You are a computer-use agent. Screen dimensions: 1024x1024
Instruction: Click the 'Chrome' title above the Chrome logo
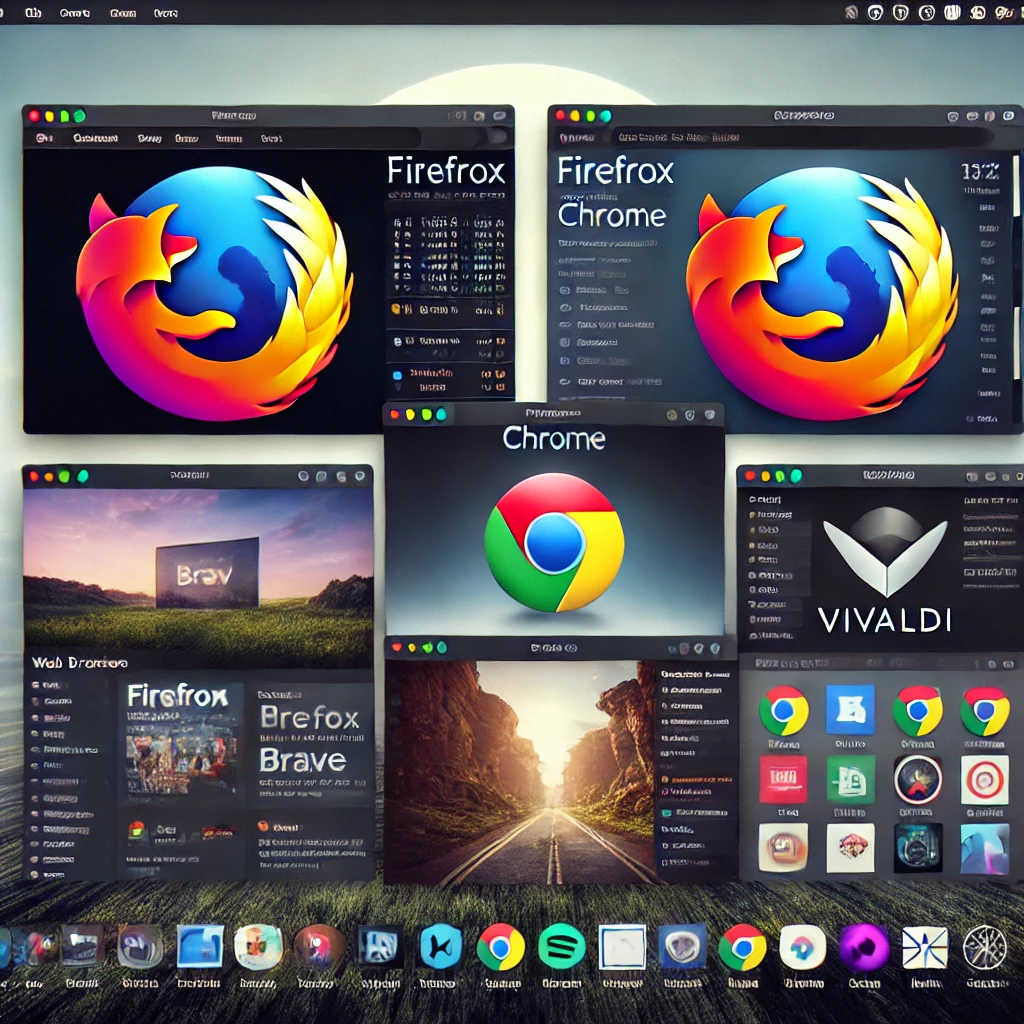554,438
